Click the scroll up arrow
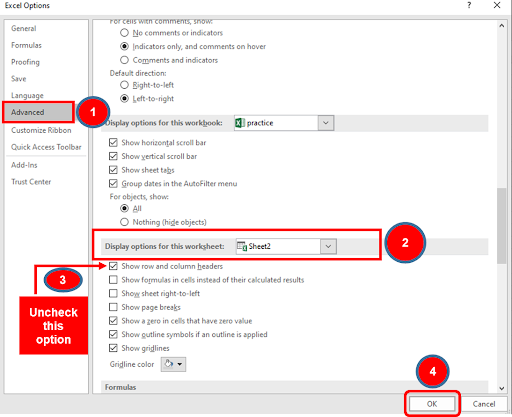 tap(501, 26)
